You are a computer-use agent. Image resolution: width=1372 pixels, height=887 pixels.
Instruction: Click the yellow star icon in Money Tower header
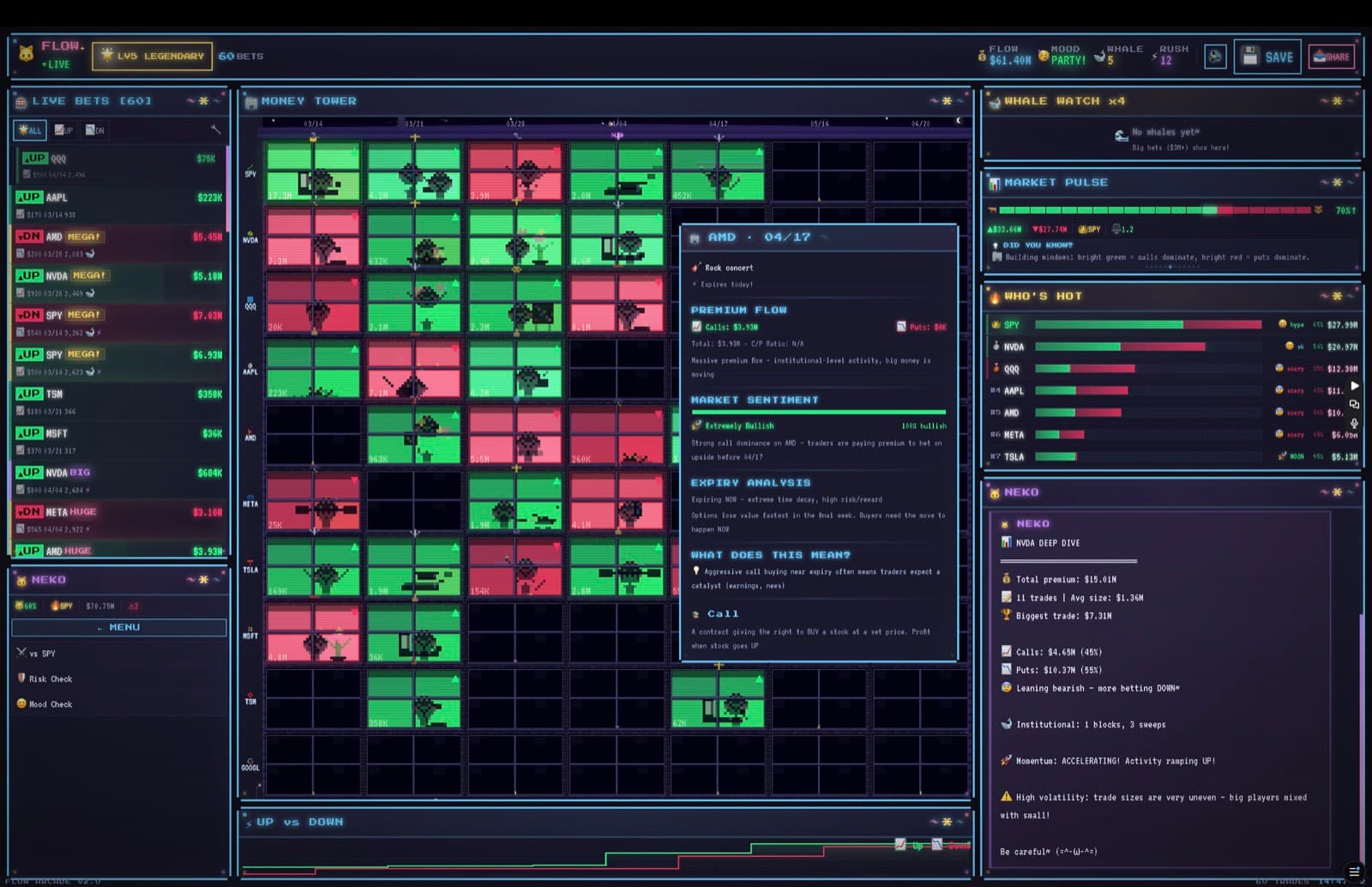[947, 101]
